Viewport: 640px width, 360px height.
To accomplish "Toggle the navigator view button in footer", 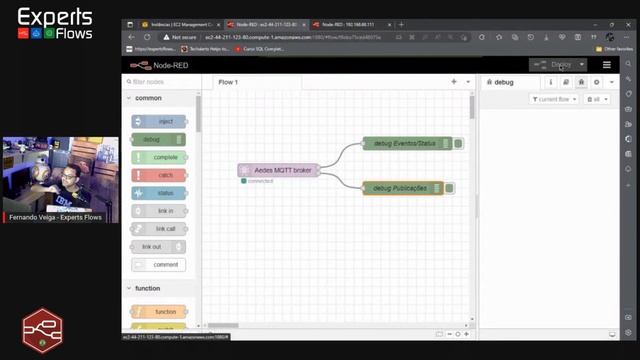I will 439,334.
